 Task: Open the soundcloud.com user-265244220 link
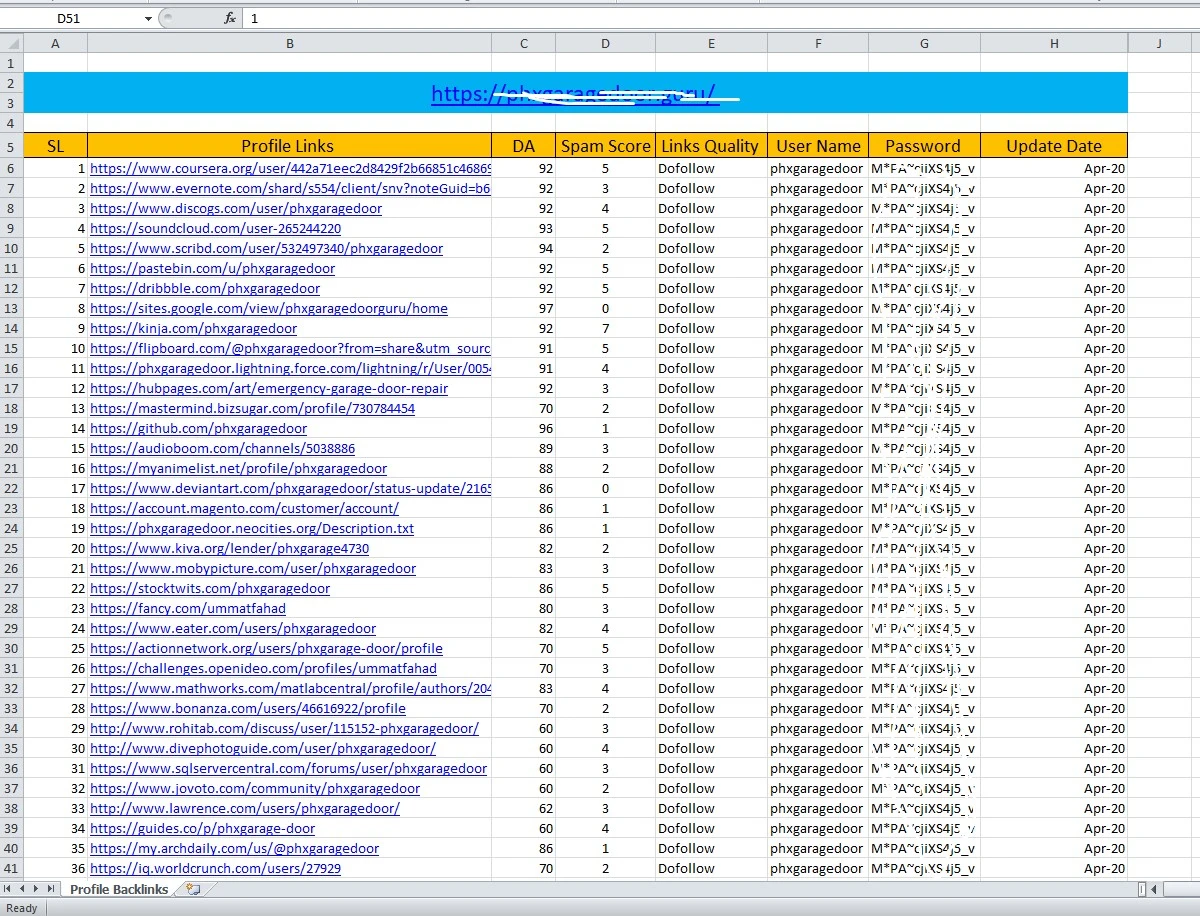[215, 228]
